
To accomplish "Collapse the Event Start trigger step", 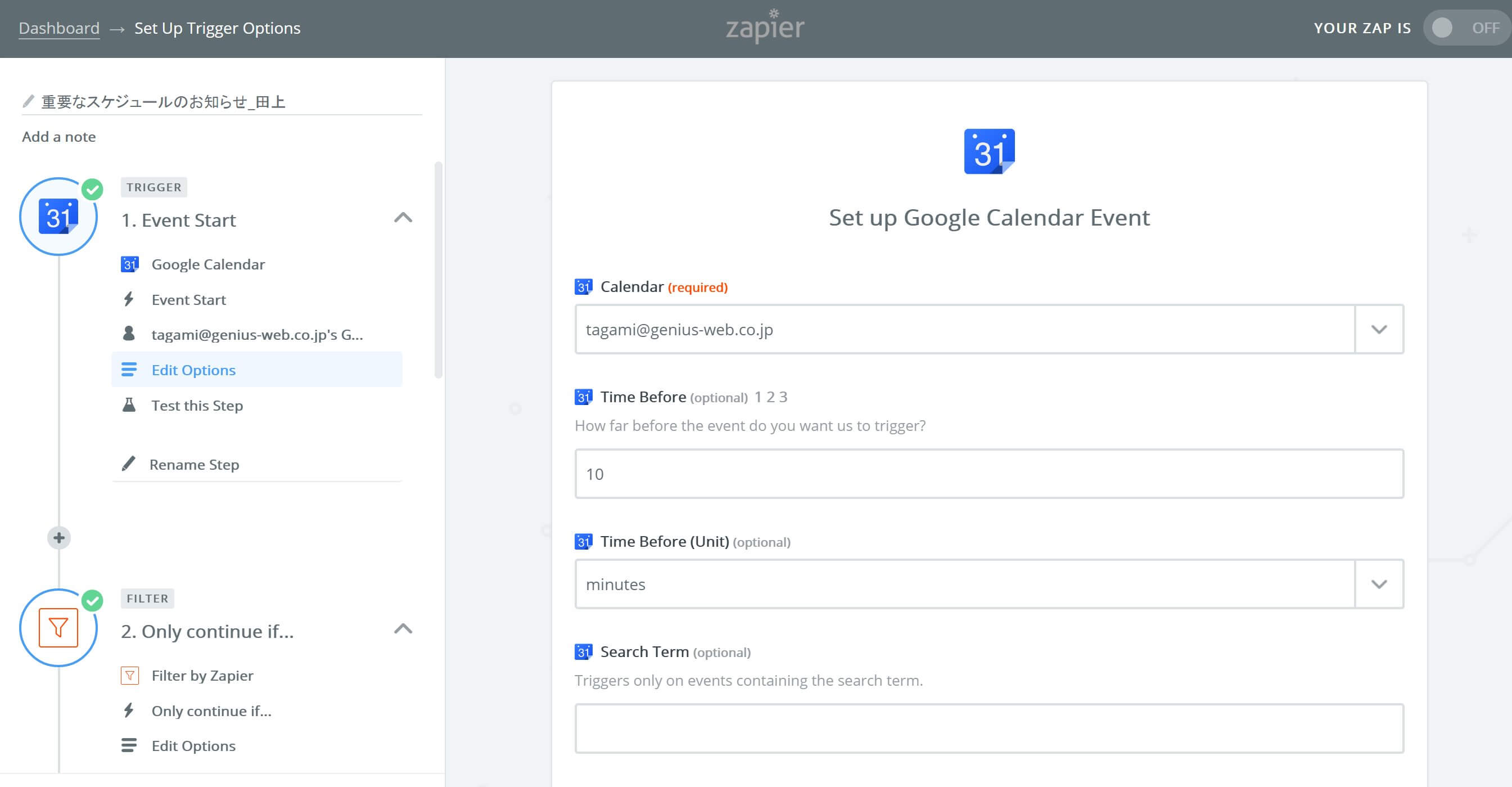I will (x=403, y=218).
